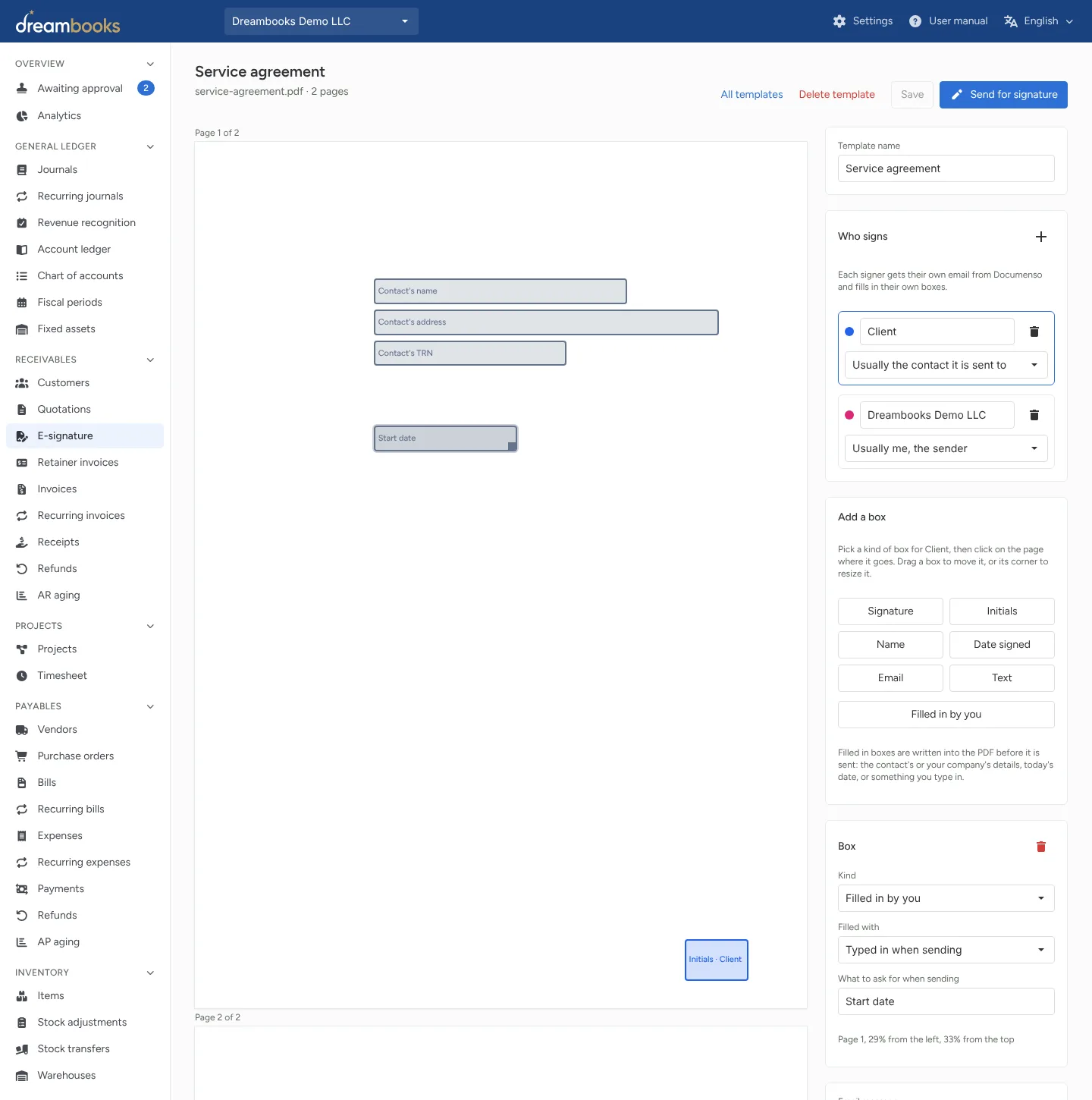The width and height of the screenshot is (1092, 1100).
Task: Open the Filled with dropdown
Action: click(x=946, y=950)
